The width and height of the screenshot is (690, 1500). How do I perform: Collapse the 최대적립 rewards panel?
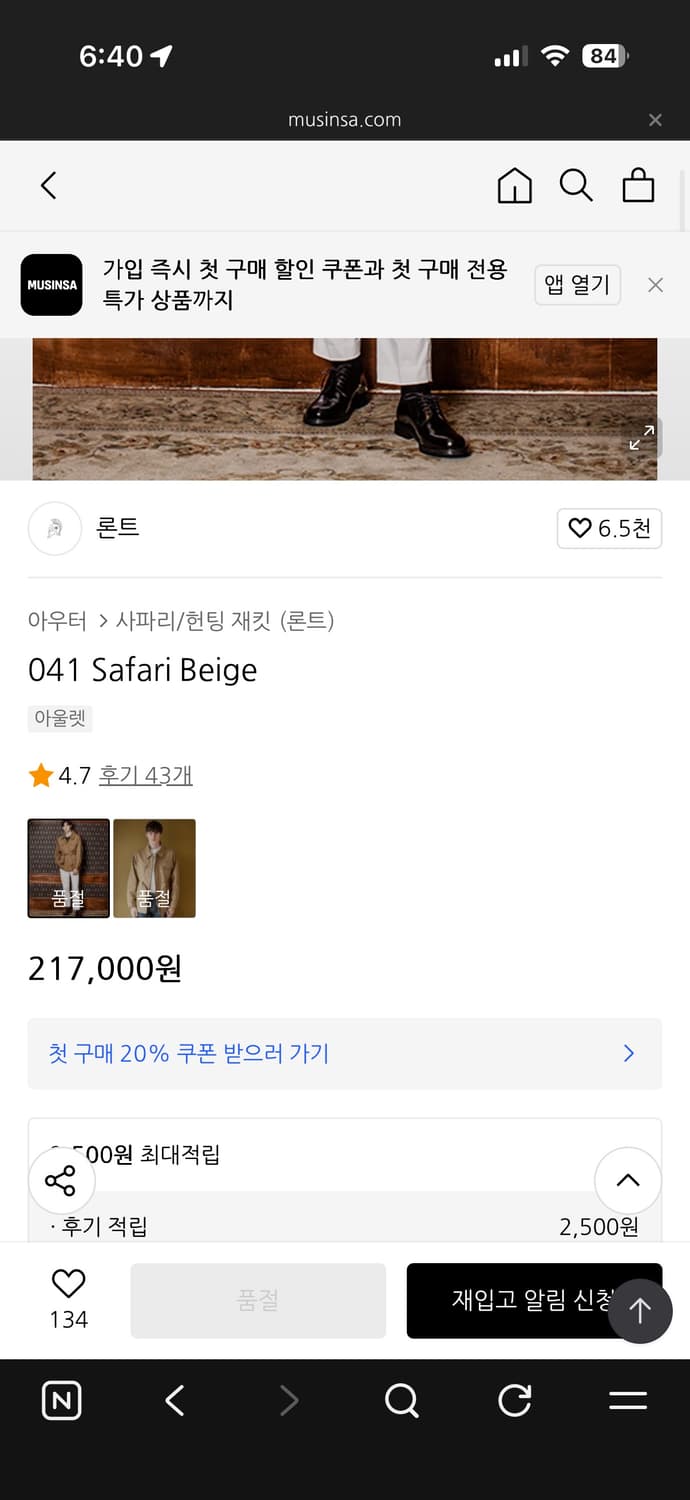(627, 1181)
